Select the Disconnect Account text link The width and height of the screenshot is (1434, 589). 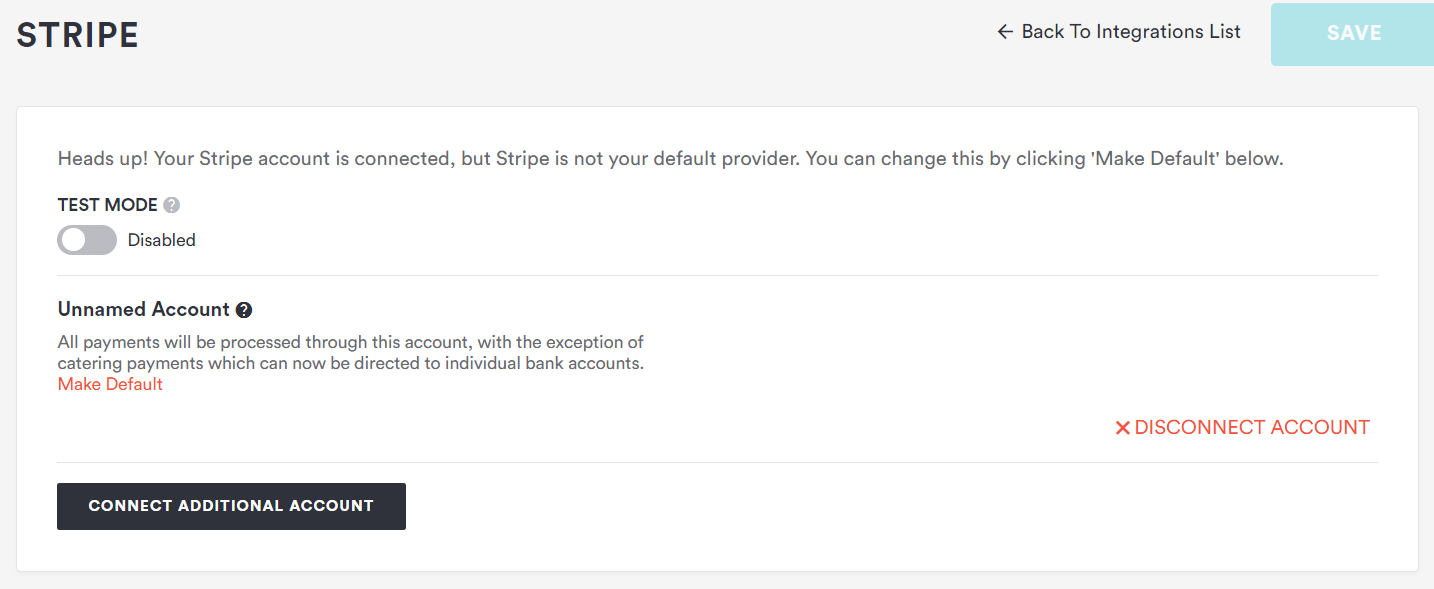pos(1252,427)
